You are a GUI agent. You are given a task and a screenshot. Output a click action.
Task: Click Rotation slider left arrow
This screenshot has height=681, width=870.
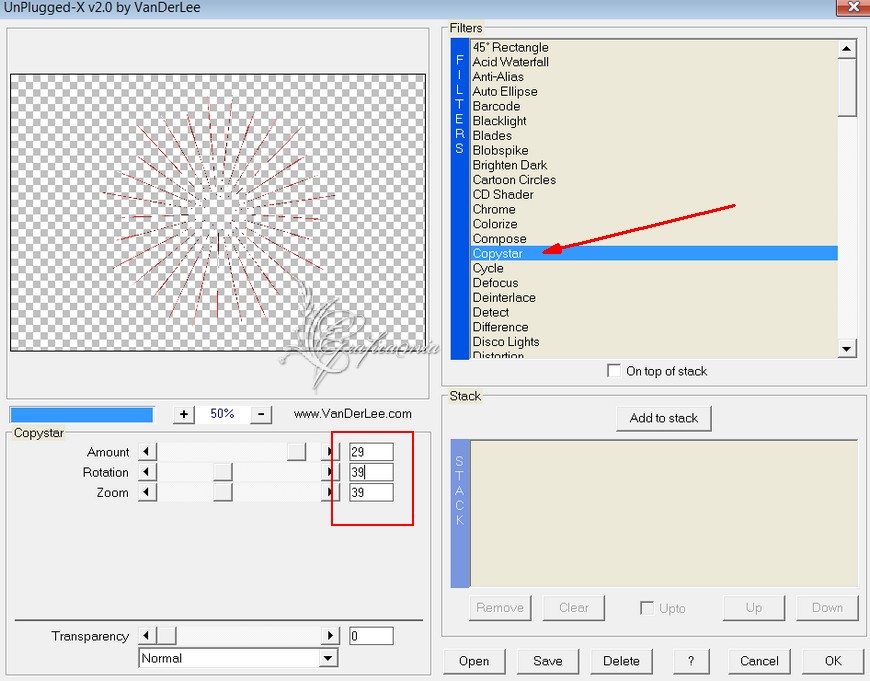pyautogui.click(x=147, y=472)
